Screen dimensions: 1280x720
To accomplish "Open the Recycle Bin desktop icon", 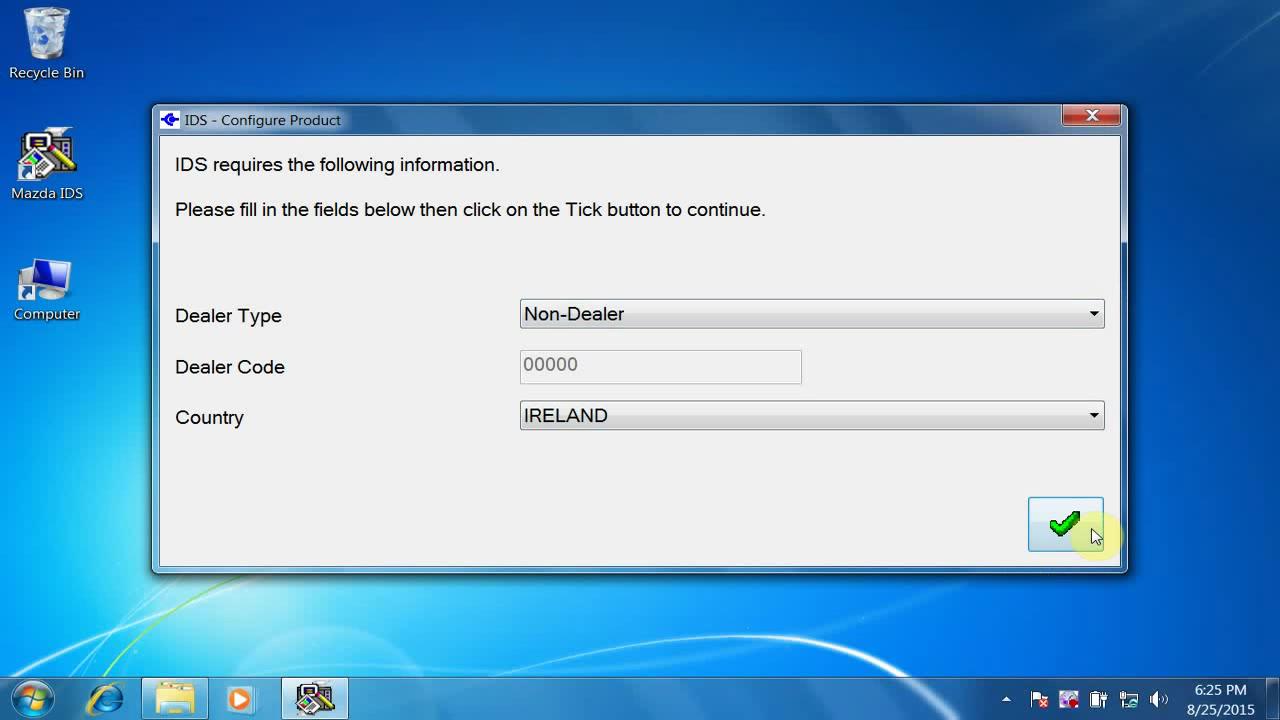I will tap(46, 44).
